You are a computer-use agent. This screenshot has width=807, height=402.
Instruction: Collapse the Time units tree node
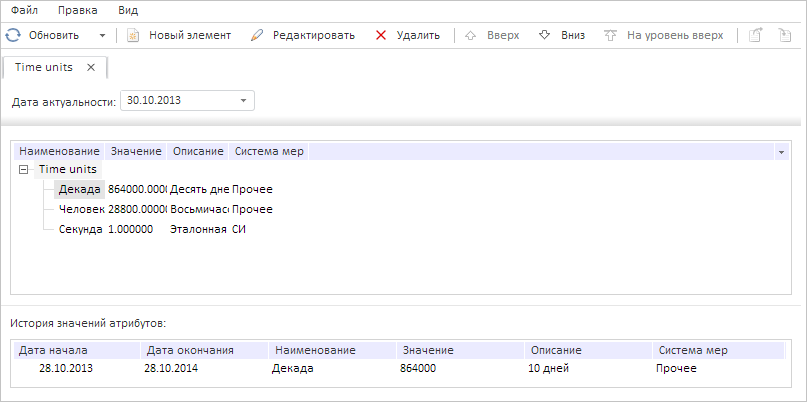click(x=23, y=170)
